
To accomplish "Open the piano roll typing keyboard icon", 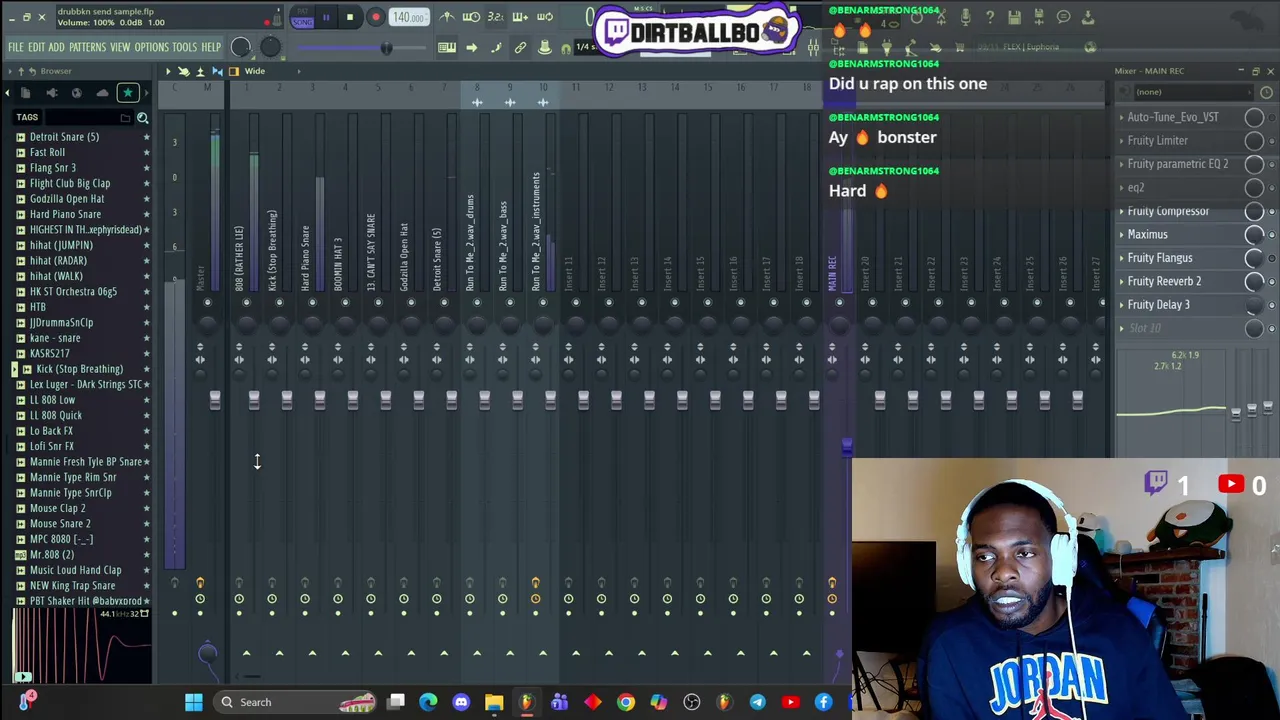I will coord(446,47).
